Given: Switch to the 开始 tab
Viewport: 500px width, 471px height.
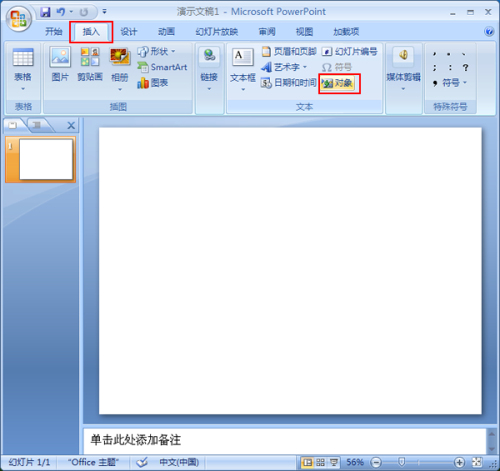Looking at the screenshot, I should (54, 32).
